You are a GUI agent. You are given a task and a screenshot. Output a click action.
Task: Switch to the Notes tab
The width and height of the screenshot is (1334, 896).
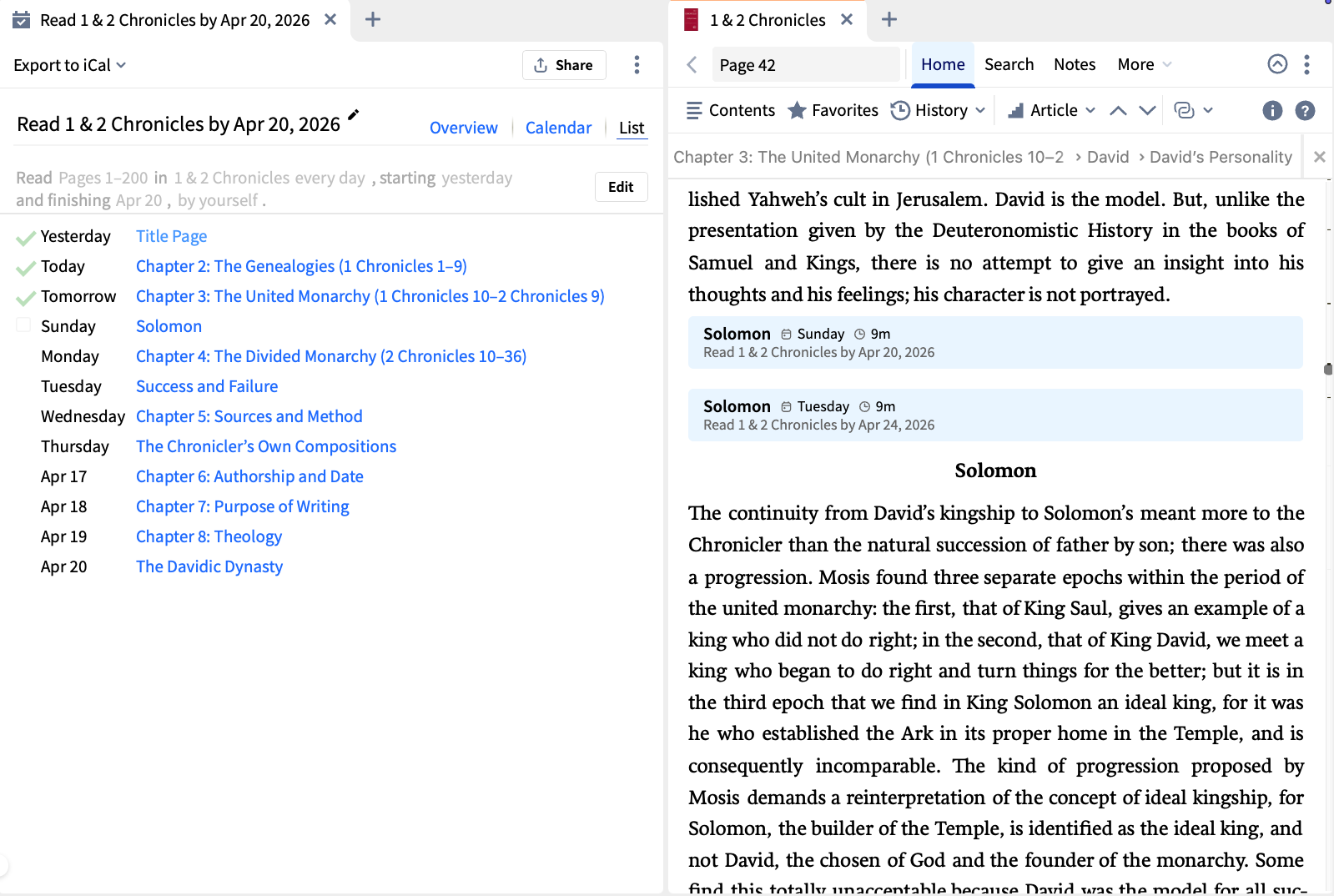coord(1075,64)
